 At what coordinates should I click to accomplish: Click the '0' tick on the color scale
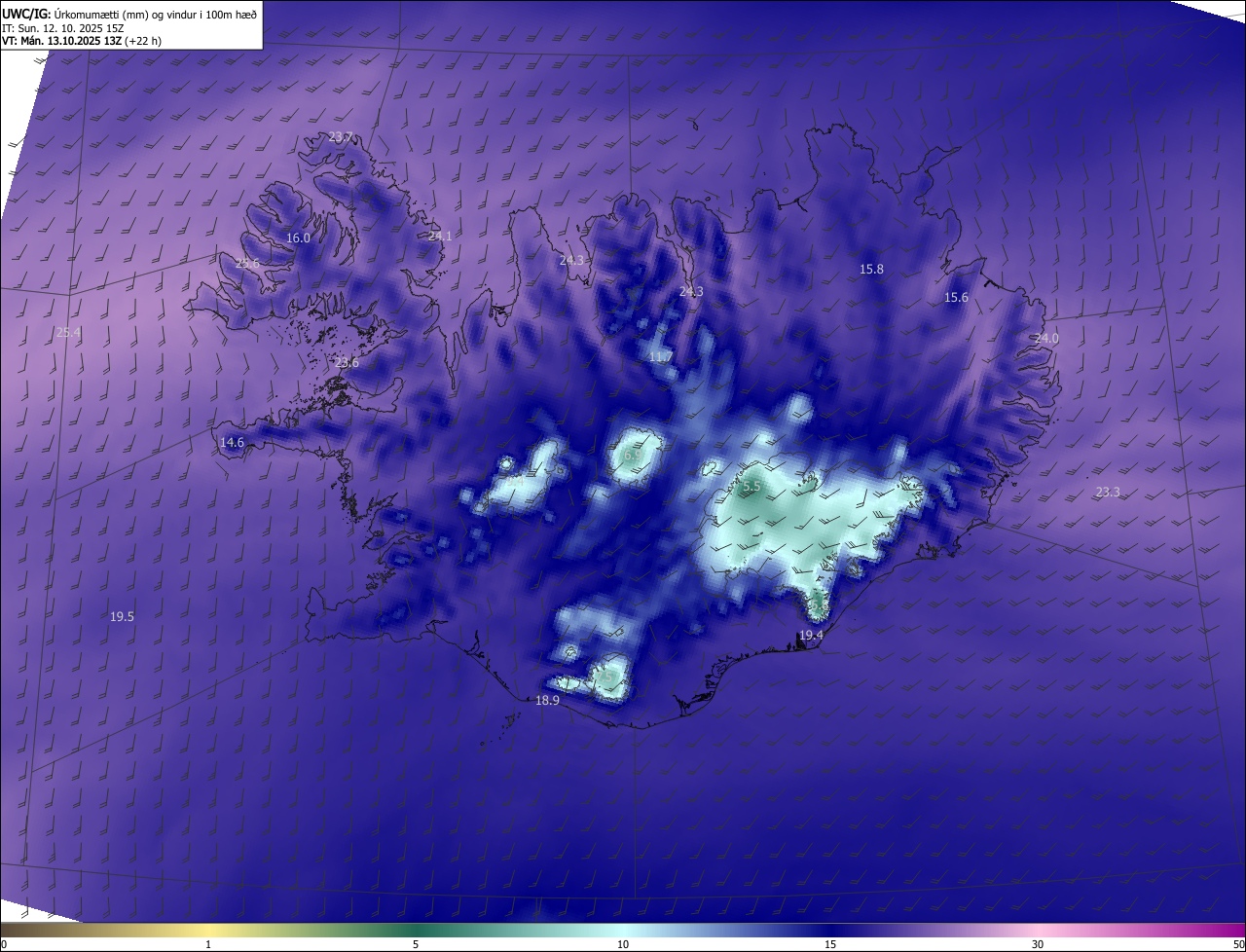4,944
